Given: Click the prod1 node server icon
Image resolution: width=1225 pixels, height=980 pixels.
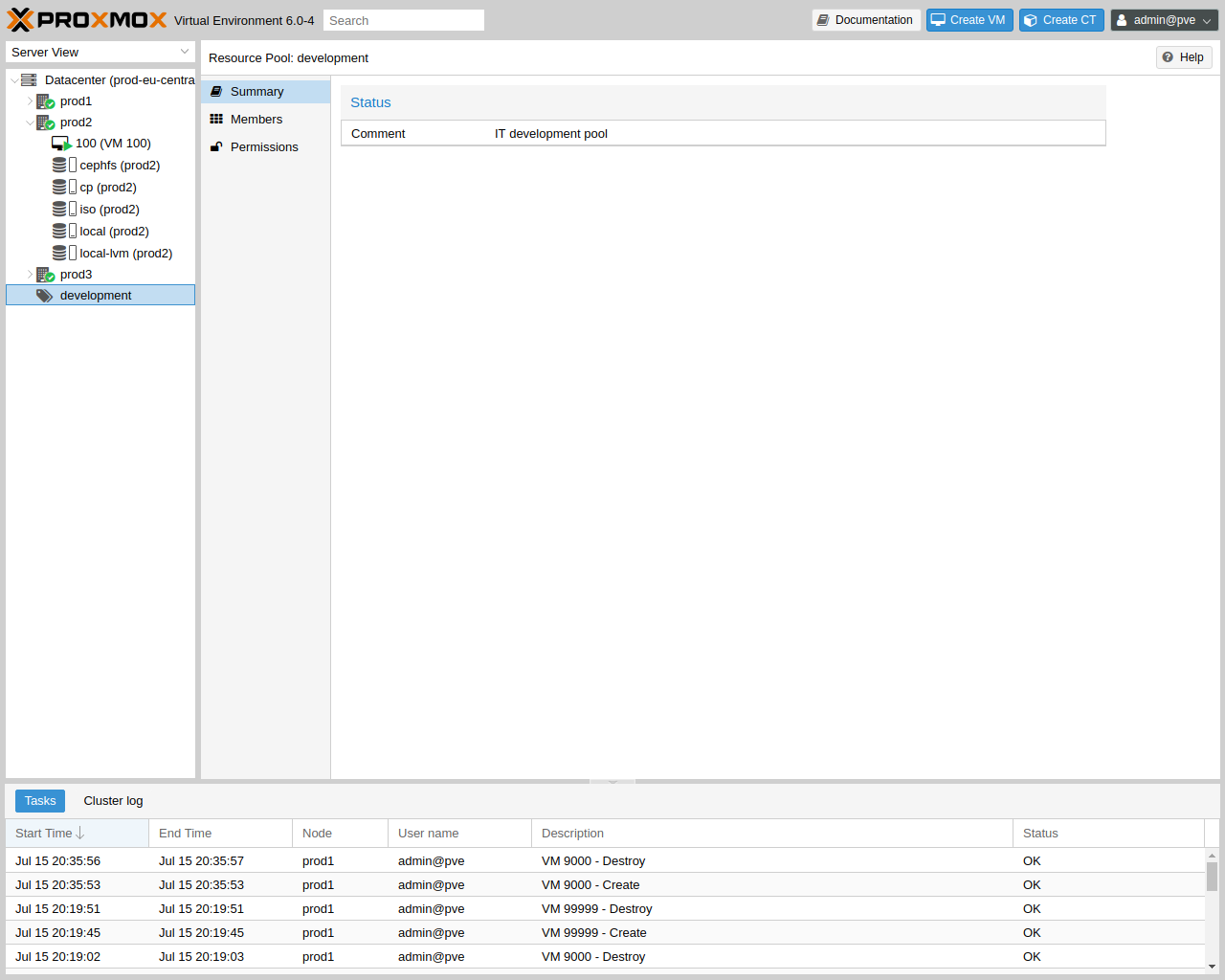Looking at the screenshot, I should [x=45, y=101].
